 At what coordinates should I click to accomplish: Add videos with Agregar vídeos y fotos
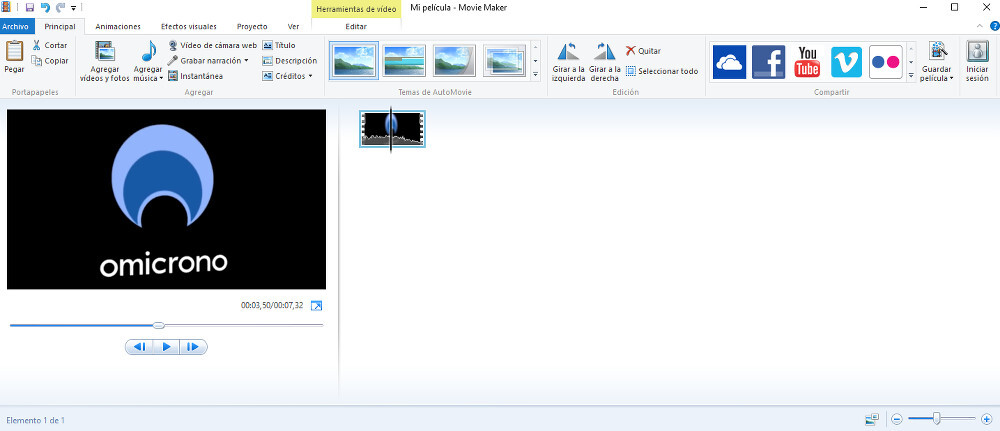[105, 61]
